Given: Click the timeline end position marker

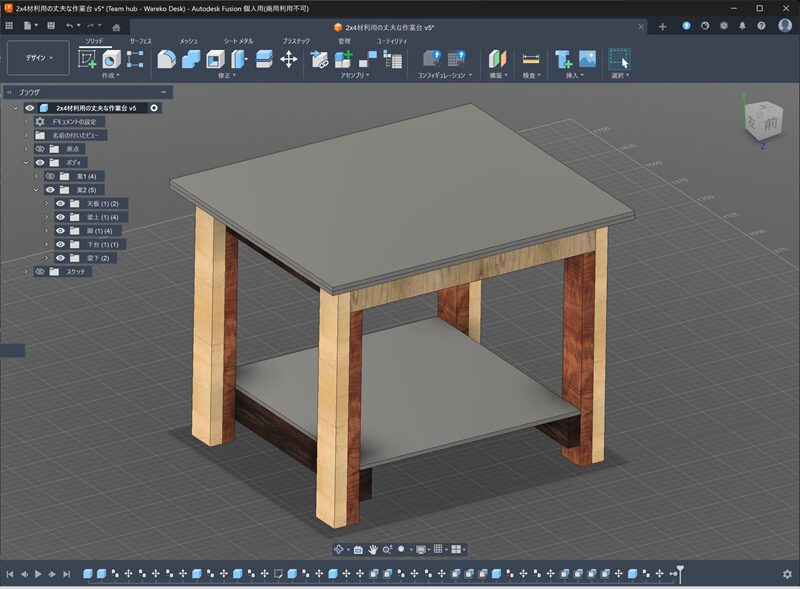Looking at the screenshot, I should [x=680, y=571].
